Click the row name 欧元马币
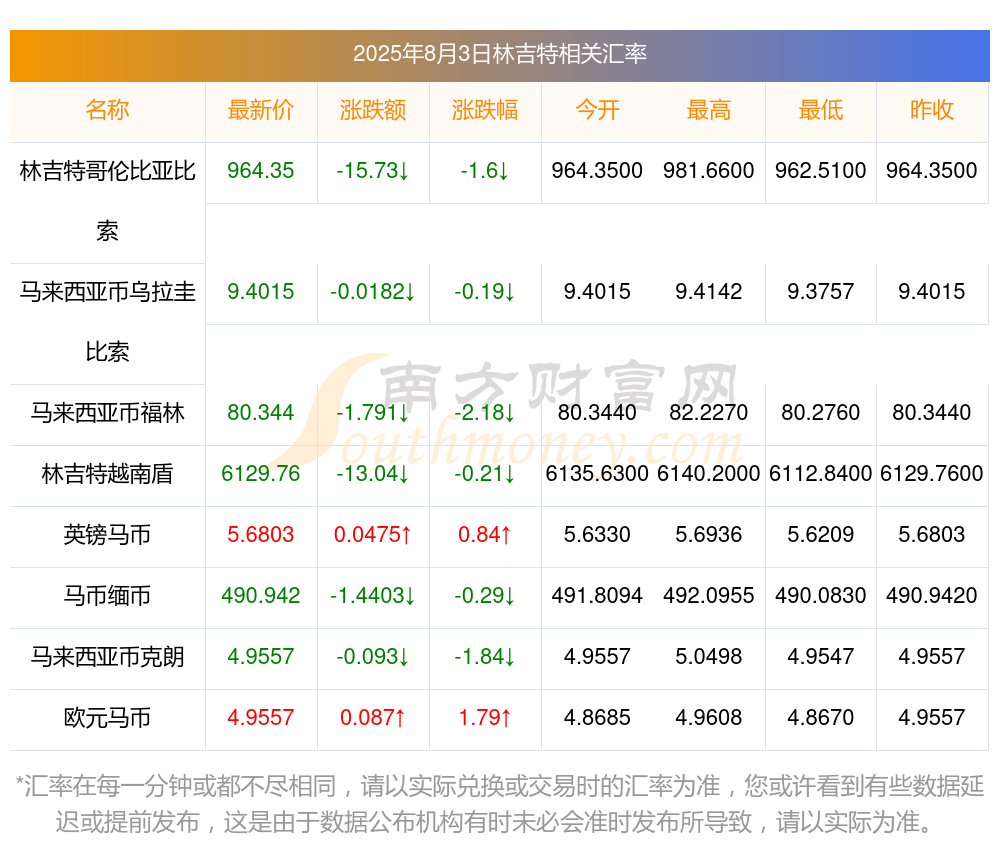This screenshot has width=1000, height=853. point(107,718)
